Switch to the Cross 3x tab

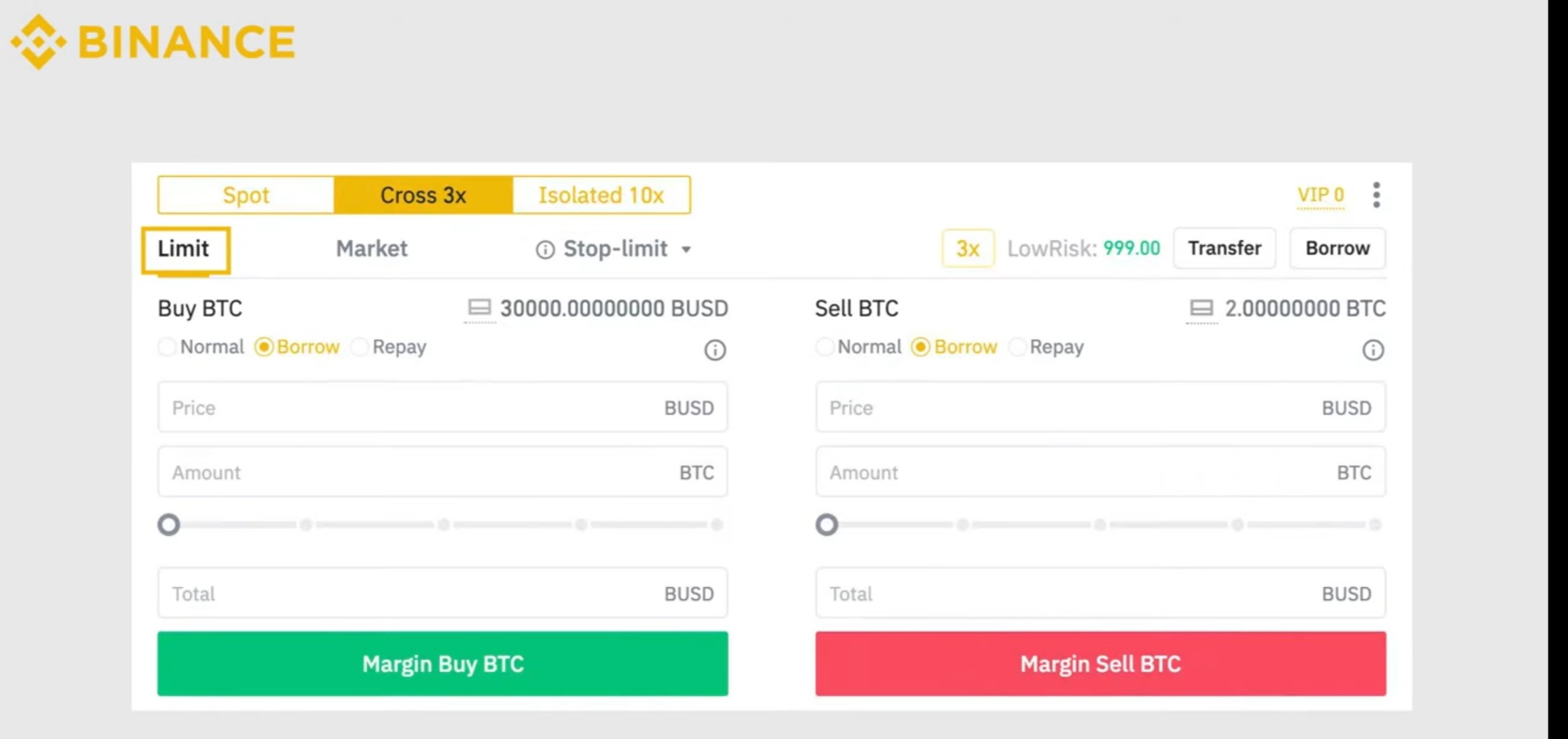click(x=423, y=195)
